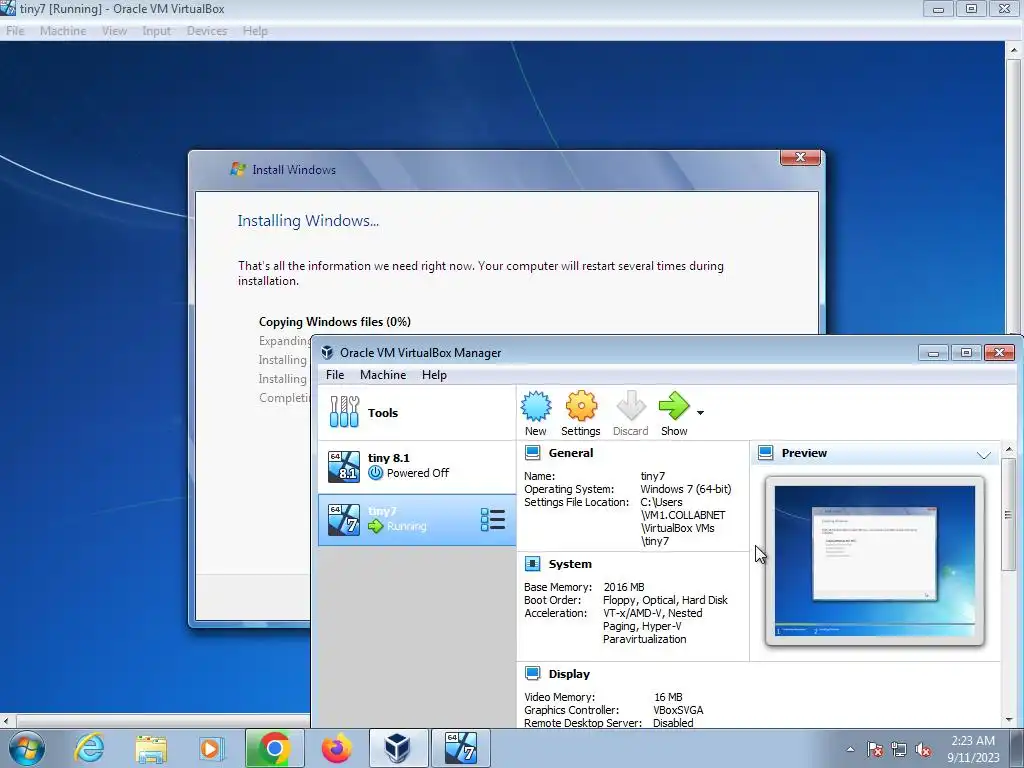Launch Windows Media Player from taskbar
1024x768 pixels.
pyautogui.click(x=212, y=748)
